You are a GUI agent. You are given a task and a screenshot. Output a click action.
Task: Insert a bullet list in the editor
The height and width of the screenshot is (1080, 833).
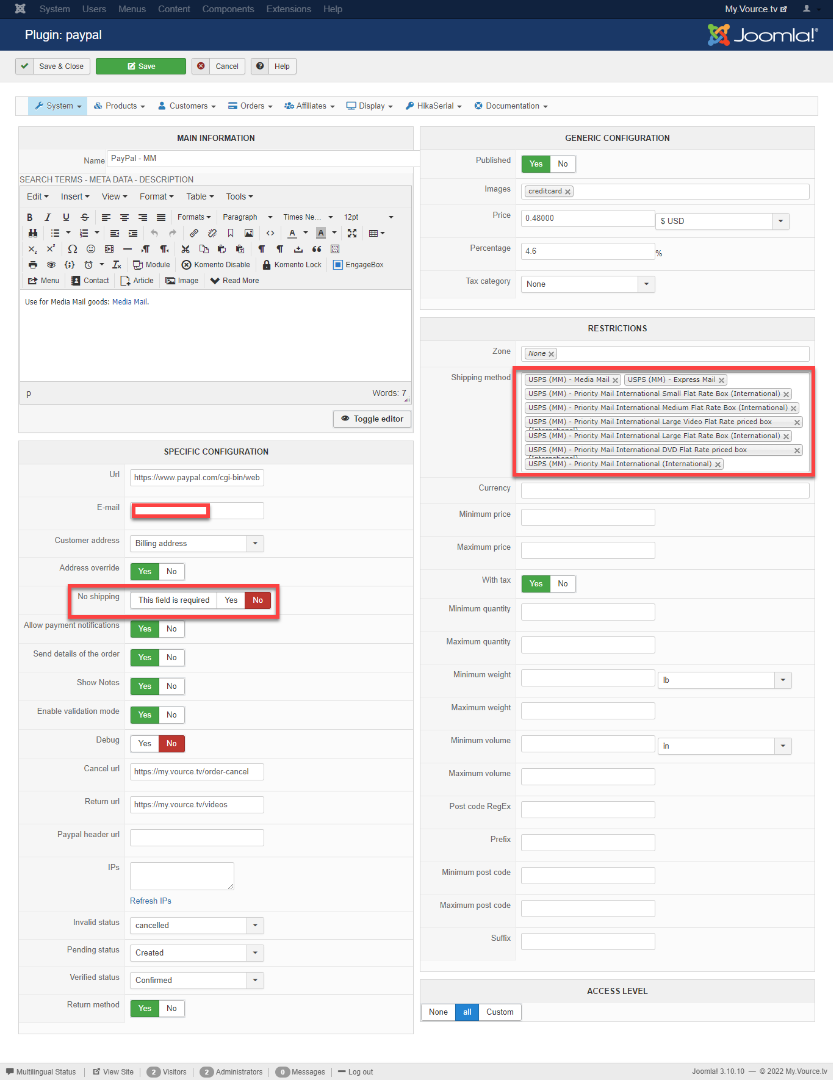coord(55,233)
